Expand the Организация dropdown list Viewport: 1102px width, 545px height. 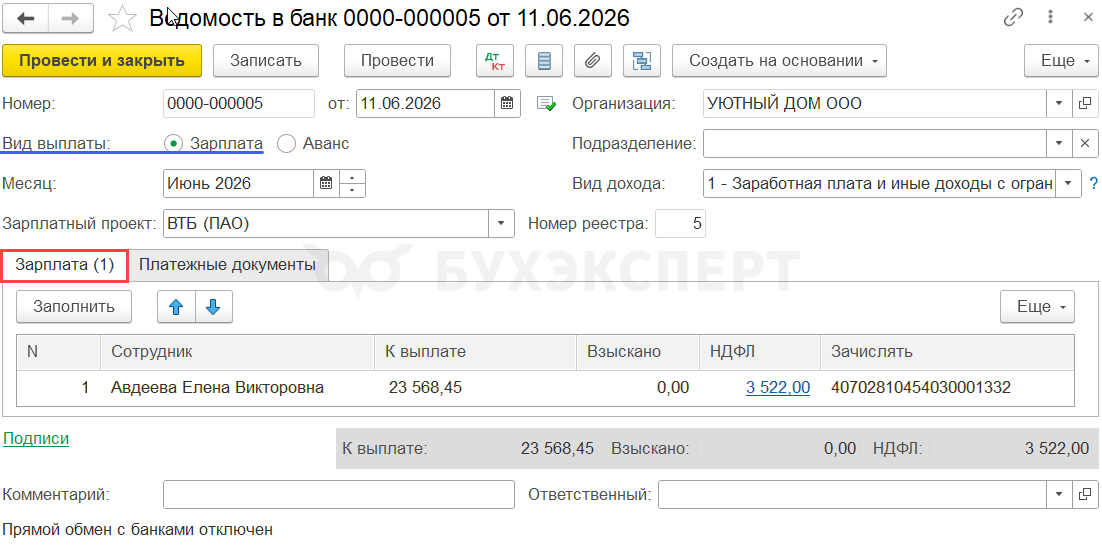click(x=1059, y=104)
